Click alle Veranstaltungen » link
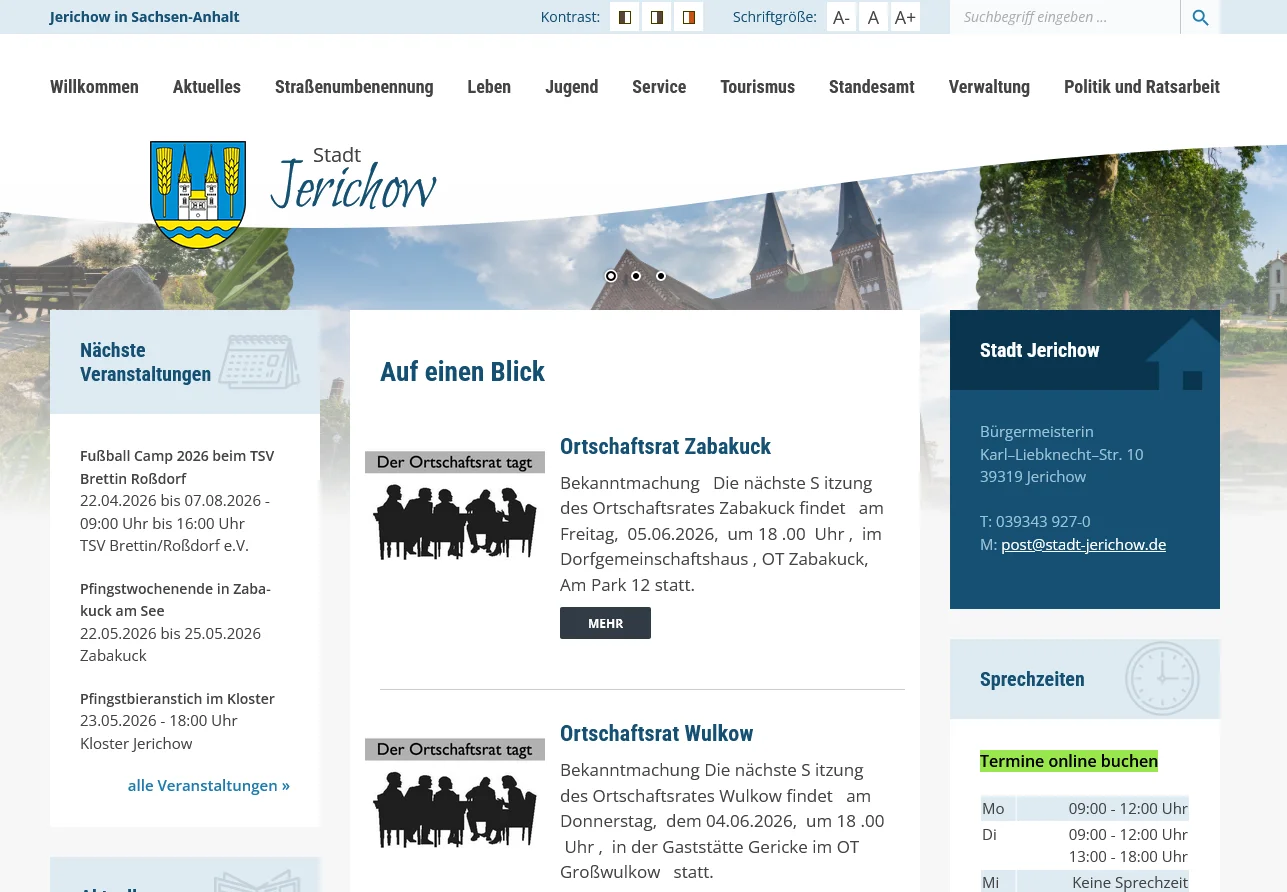This screenshot has height=892, width=1287. click(209, 785)
